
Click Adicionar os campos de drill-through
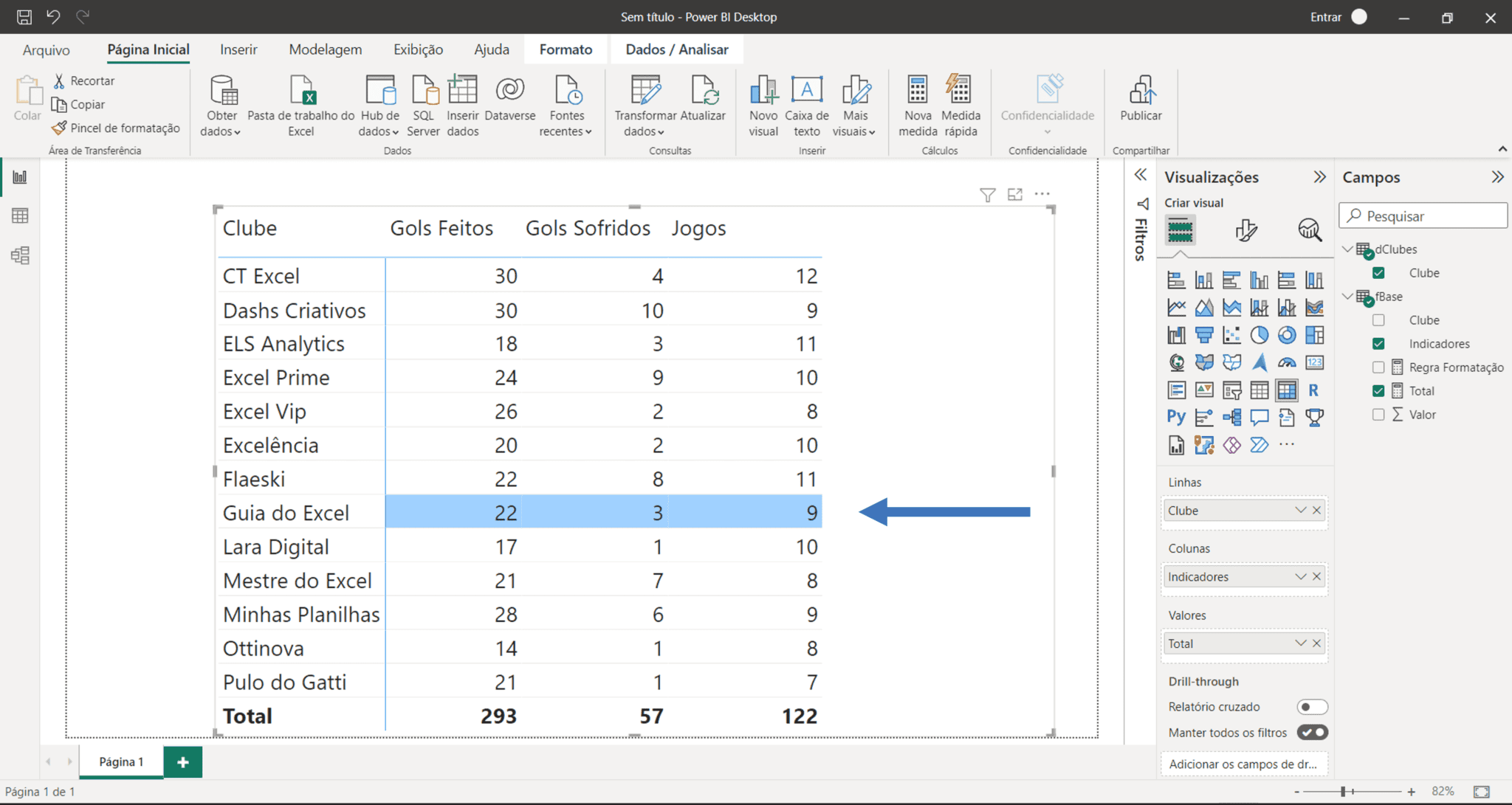tap(1243, 764)
